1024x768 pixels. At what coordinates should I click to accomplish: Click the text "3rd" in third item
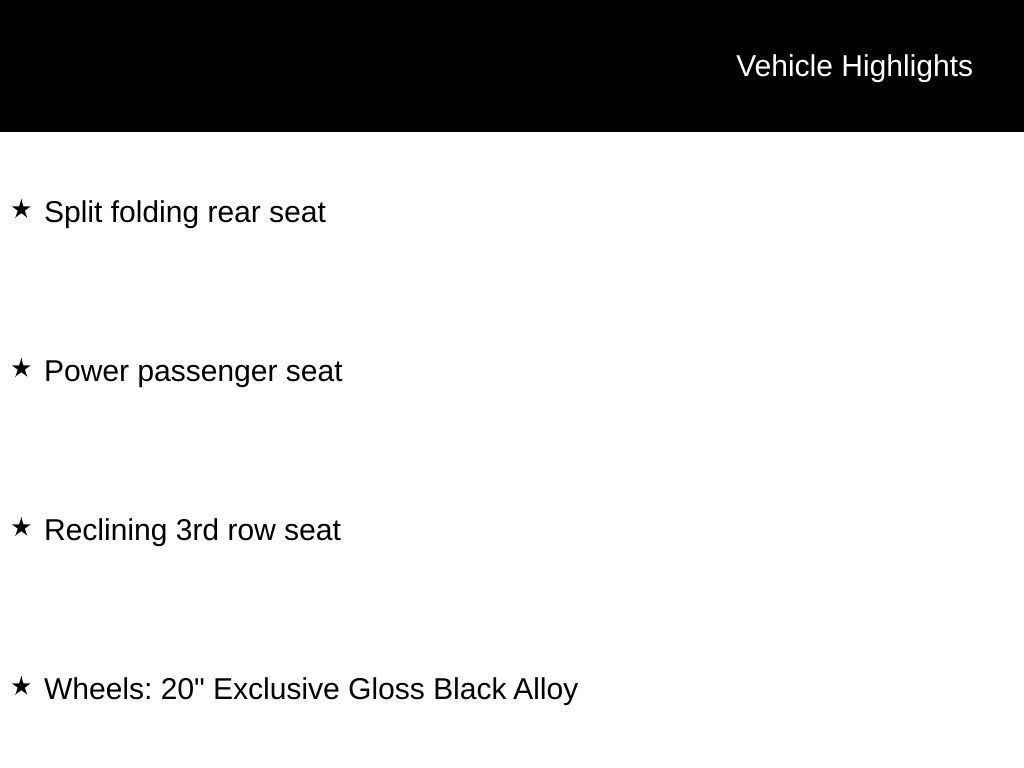[197, 530]
